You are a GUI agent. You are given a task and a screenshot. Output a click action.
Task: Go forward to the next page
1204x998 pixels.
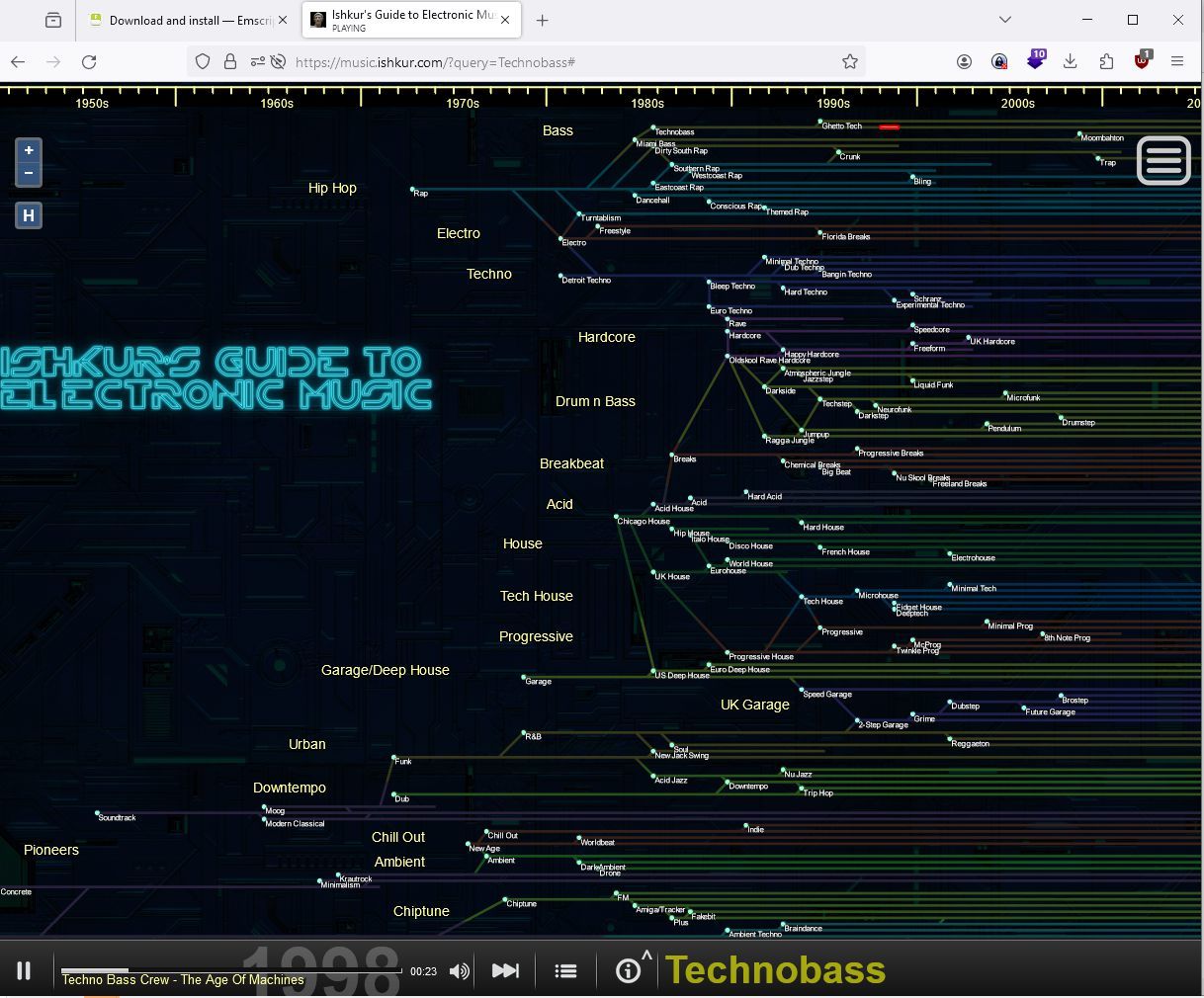(53, 61)
